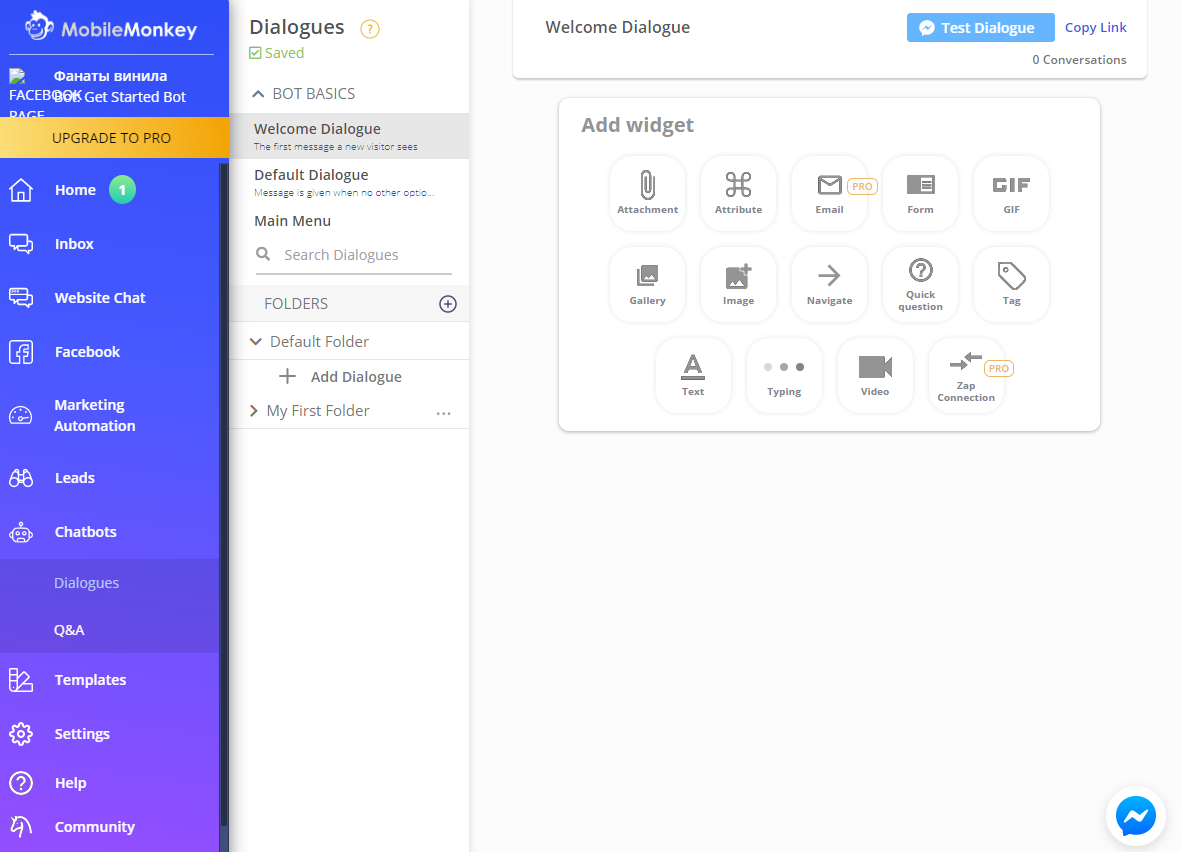Add a Zap Connection widget
Image resolution: width=1181 pixels, height=852 pixels.
click(966, 374)
